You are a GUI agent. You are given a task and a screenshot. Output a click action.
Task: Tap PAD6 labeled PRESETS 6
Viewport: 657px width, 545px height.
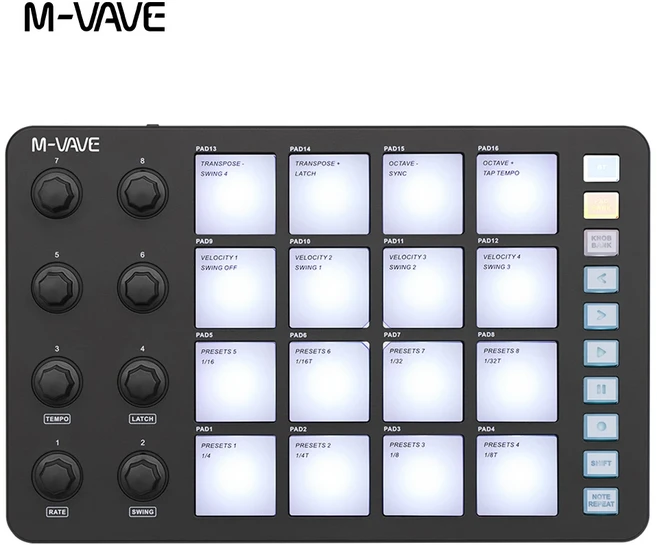pyautogui.click(x=329, y=381)
